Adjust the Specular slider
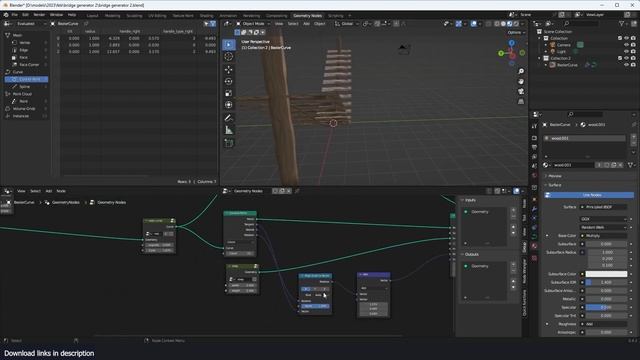The width and height of the screenshot is (640, 360). [606, 307]
